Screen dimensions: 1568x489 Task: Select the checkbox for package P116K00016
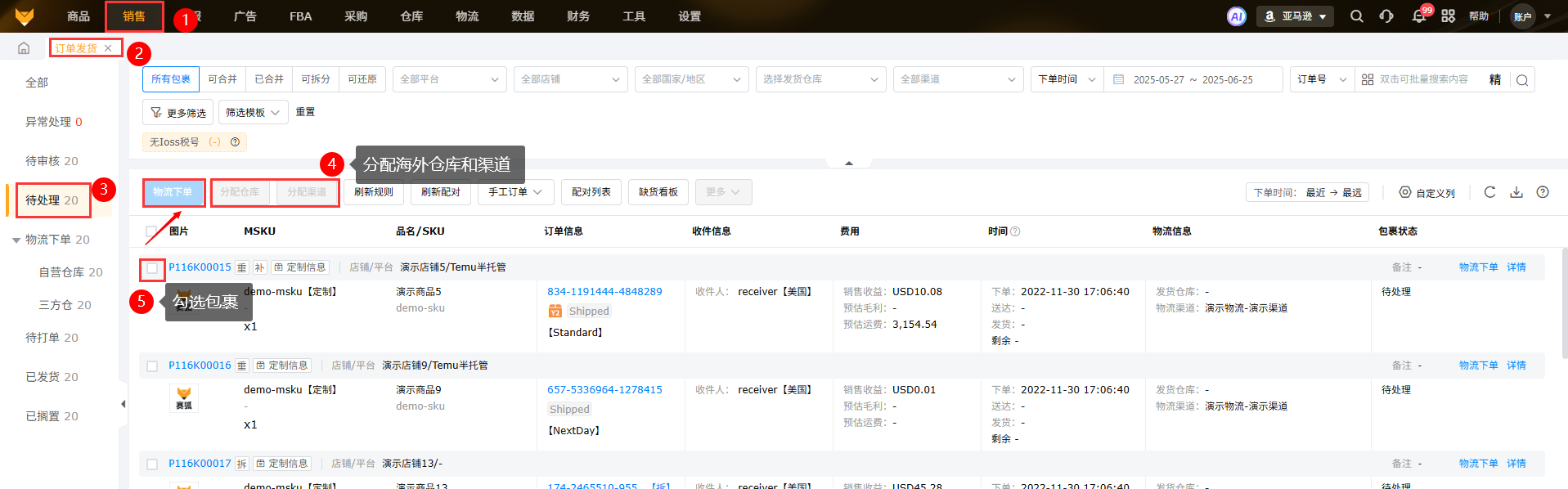click(x=152, y=366)
